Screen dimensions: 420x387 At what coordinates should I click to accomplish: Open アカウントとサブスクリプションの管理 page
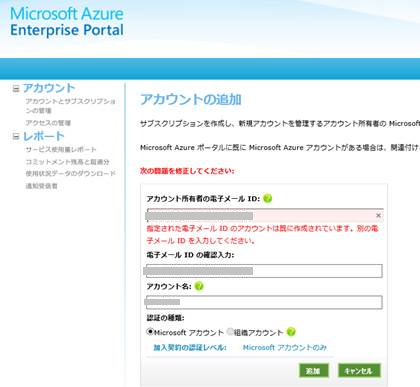pyautogui.click(x=71, y=105)
